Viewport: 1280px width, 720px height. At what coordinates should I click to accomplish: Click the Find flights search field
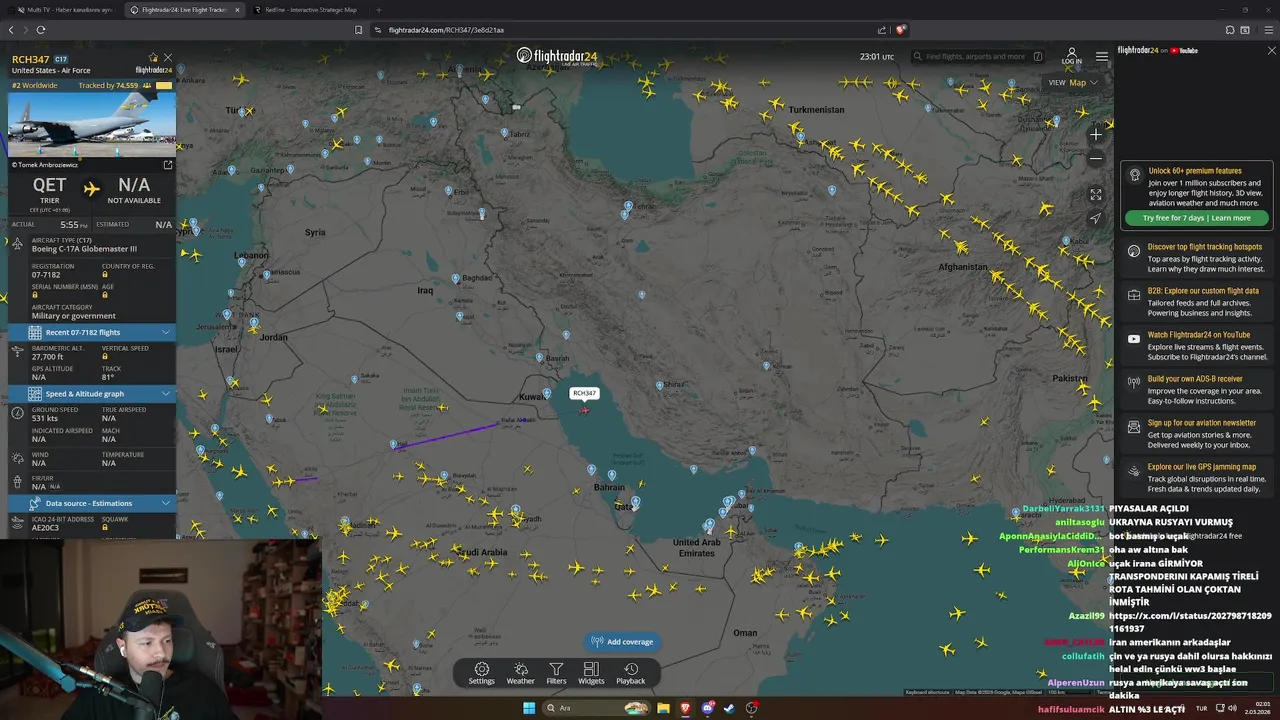[x=976, y=56]
